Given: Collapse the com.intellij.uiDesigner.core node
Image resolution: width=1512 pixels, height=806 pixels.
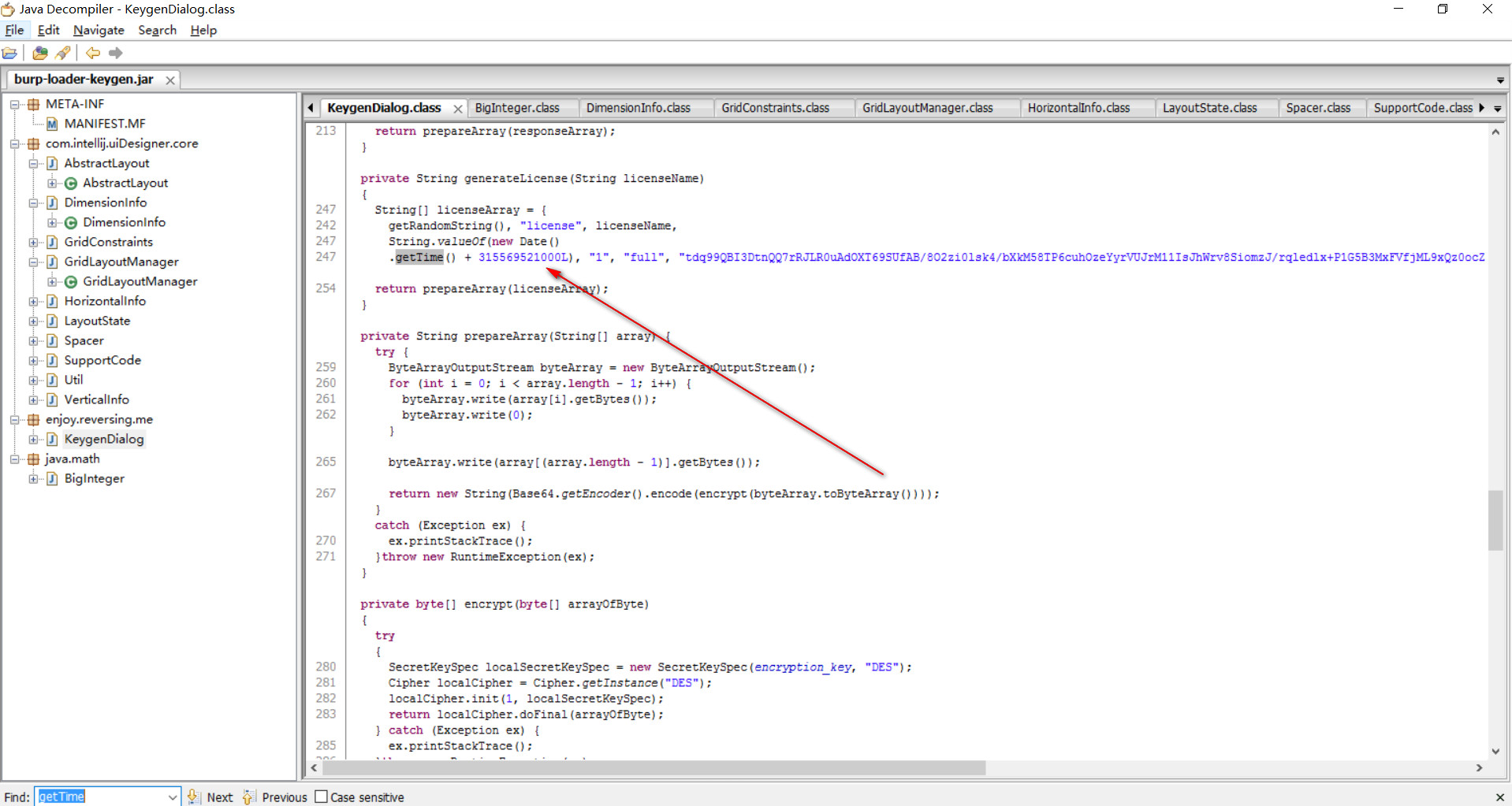Looking at the screenshot, I should click(x=14, y=143).
